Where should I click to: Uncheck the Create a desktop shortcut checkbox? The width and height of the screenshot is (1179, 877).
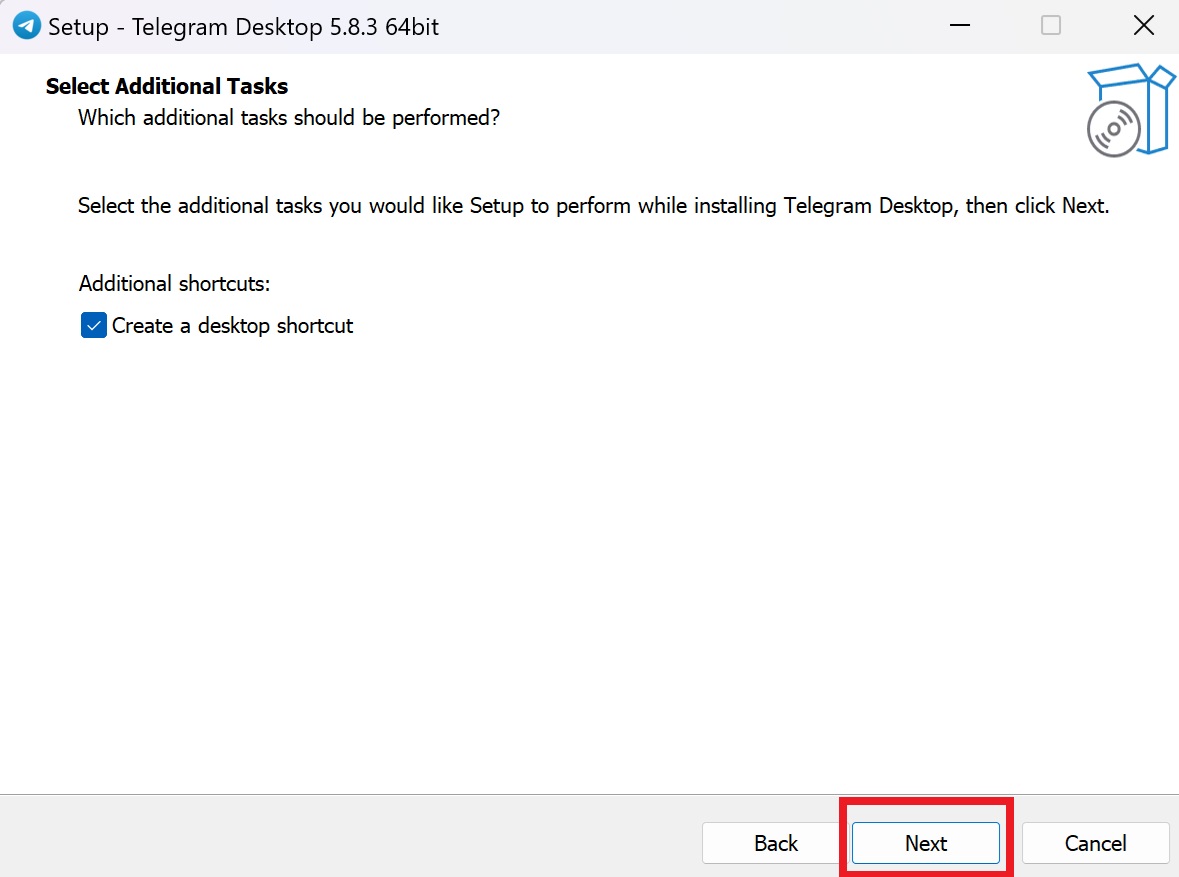(x=93, y=326)
